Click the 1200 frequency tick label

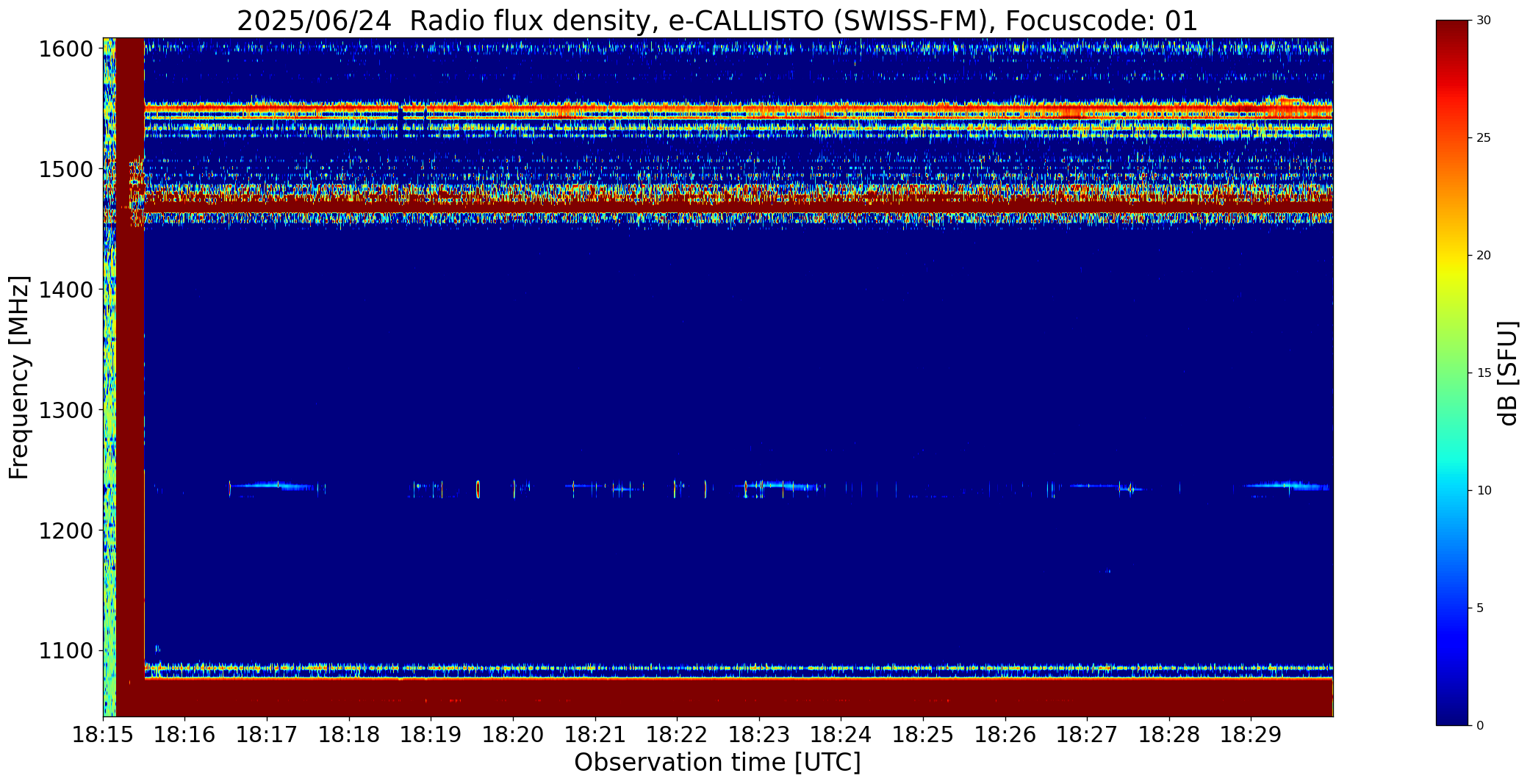(x=66, y=531)
